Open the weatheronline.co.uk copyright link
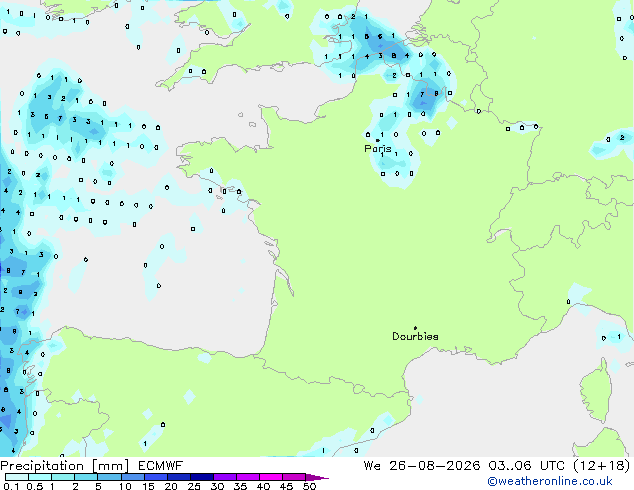The image size is (634, 490). pyautogui.click(x=550, y=481)
